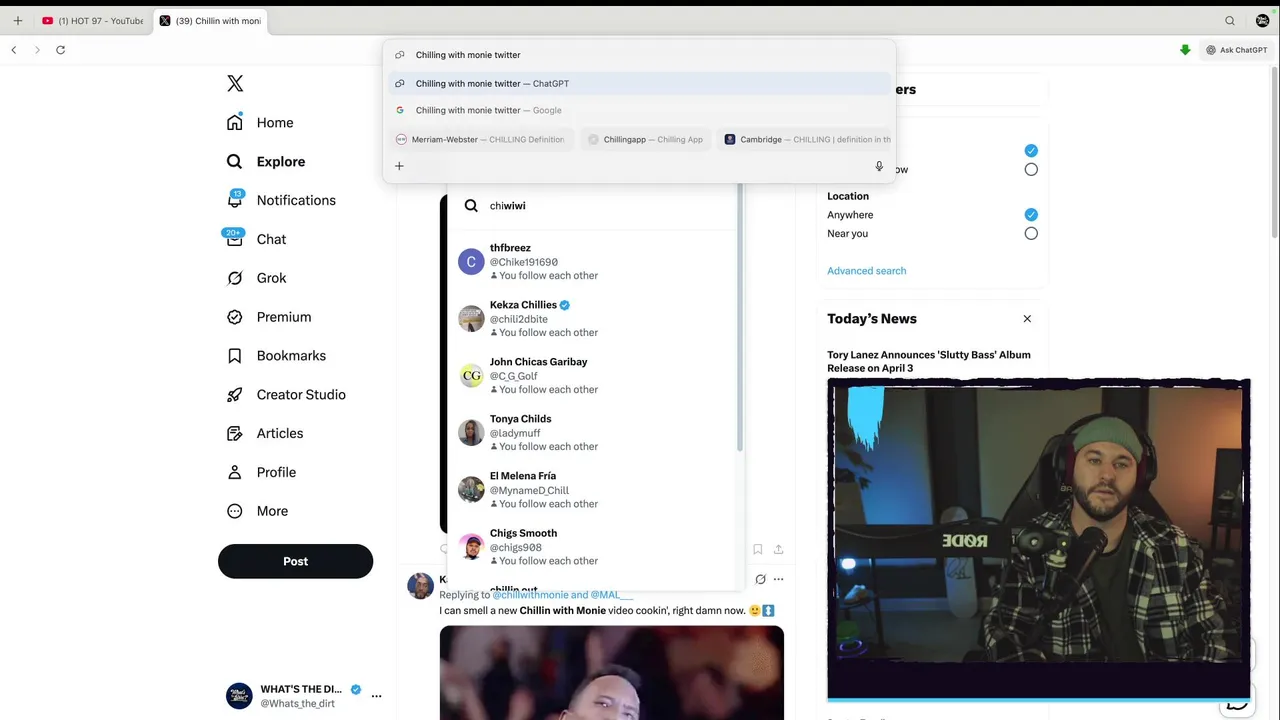Open Creator Studio
Image resolution: width=1280 pixels, height=720 pixels.
click(286, 395)
